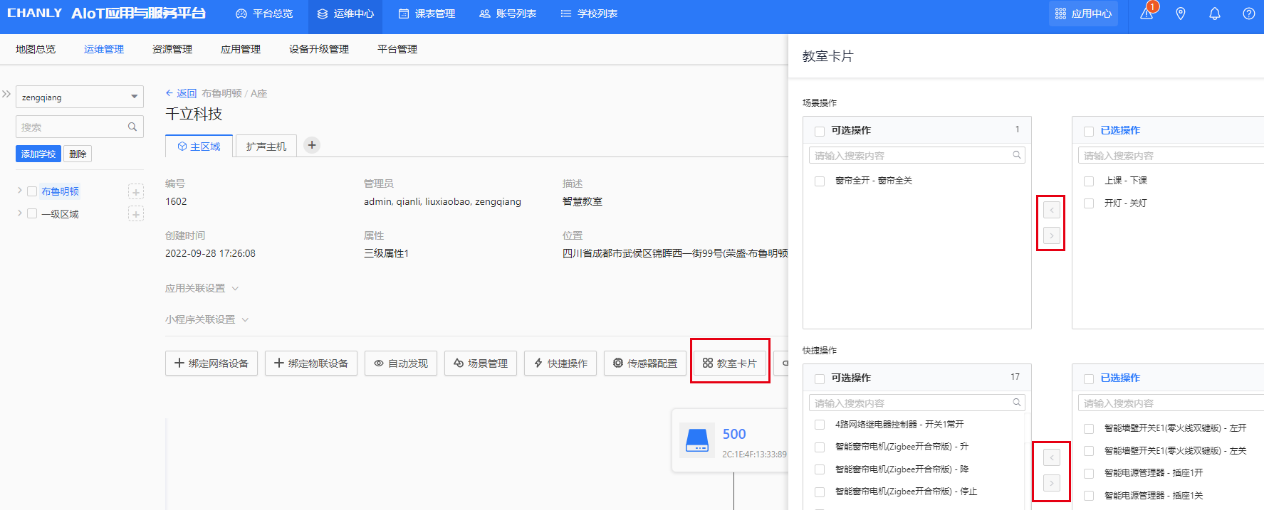
Task: Expand the 应用关联设置 section
Action: (202, 288)
